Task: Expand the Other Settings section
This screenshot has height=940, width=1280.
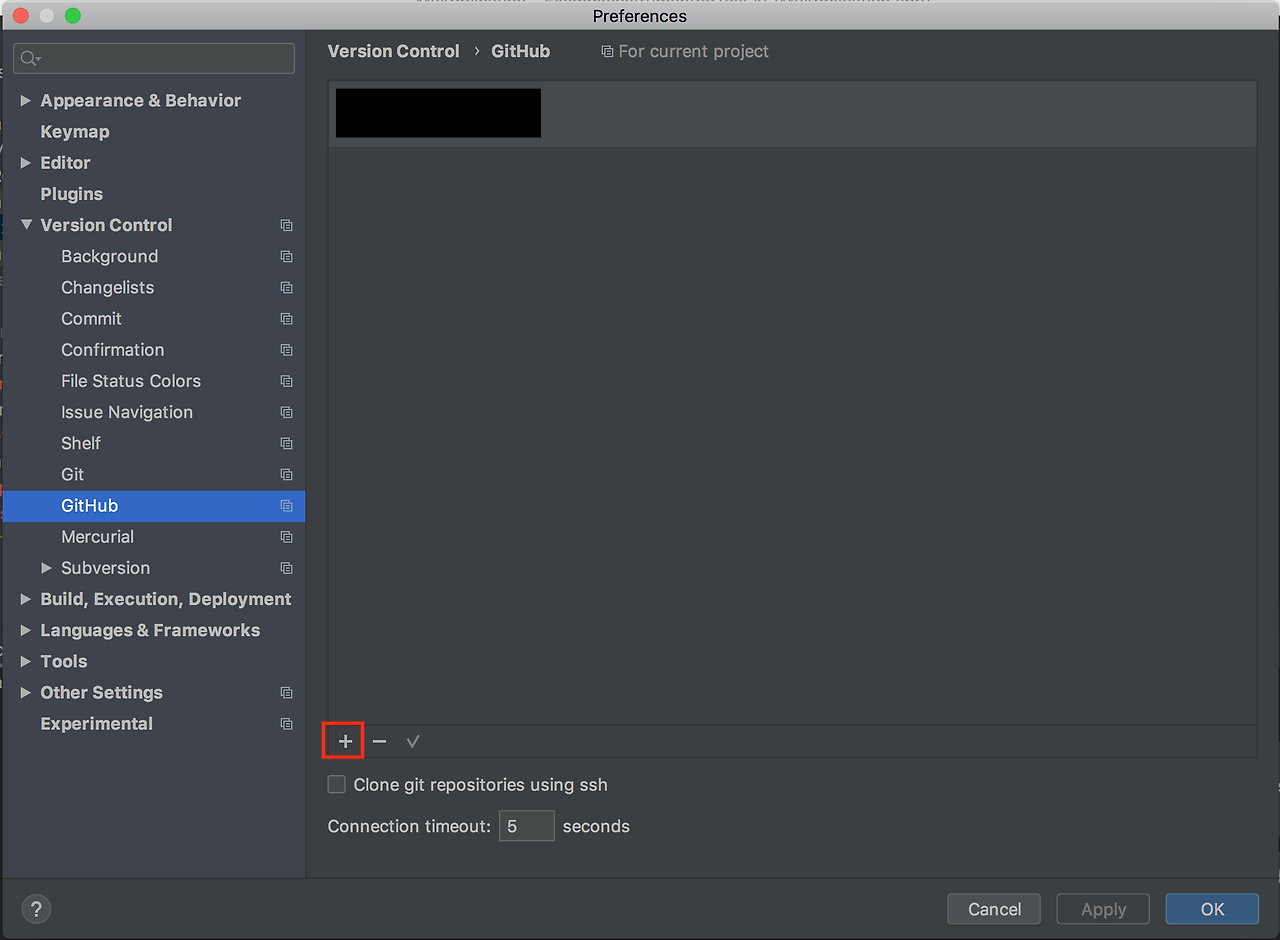Action: 26,692
